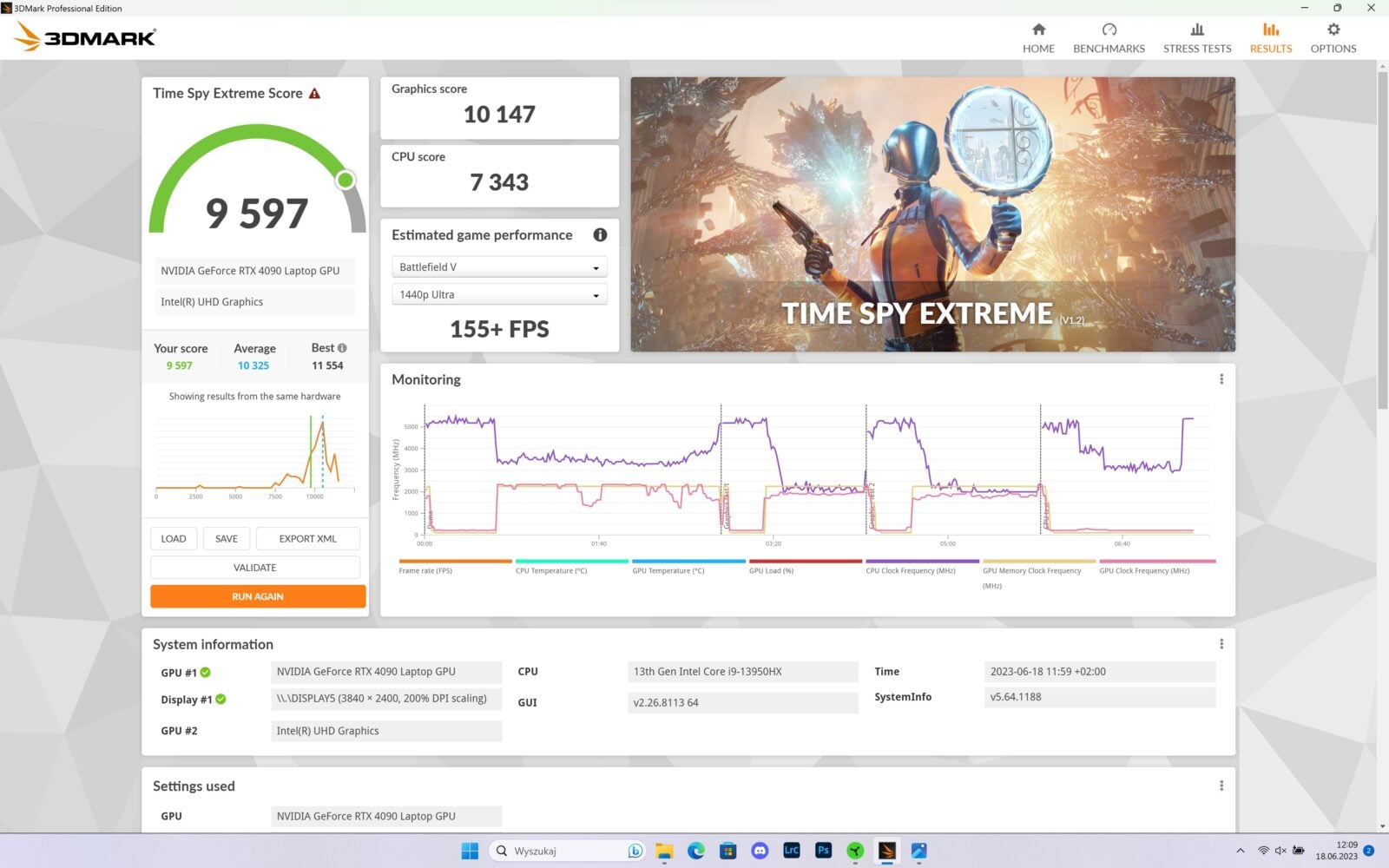Open Discord from taskbar
Viewport: 1389px width, 868px height.
pos(760,851)
